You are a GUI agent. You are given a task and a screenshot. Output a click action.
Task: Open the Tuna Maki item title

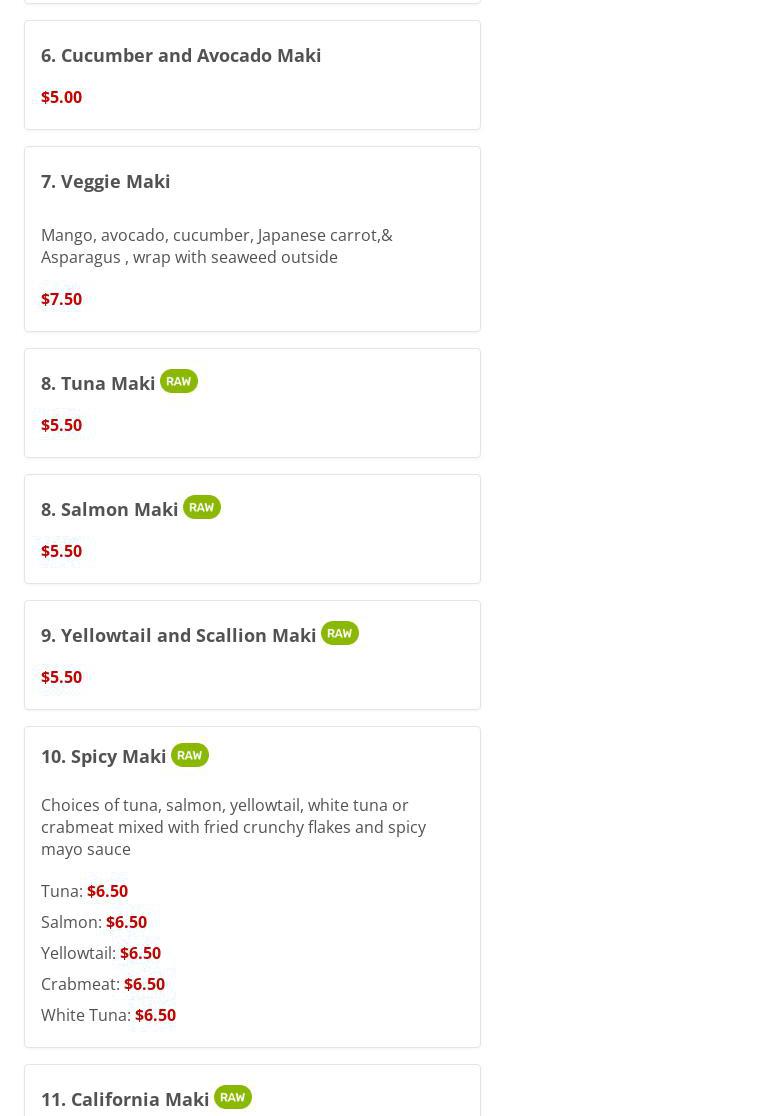(98, 383)
